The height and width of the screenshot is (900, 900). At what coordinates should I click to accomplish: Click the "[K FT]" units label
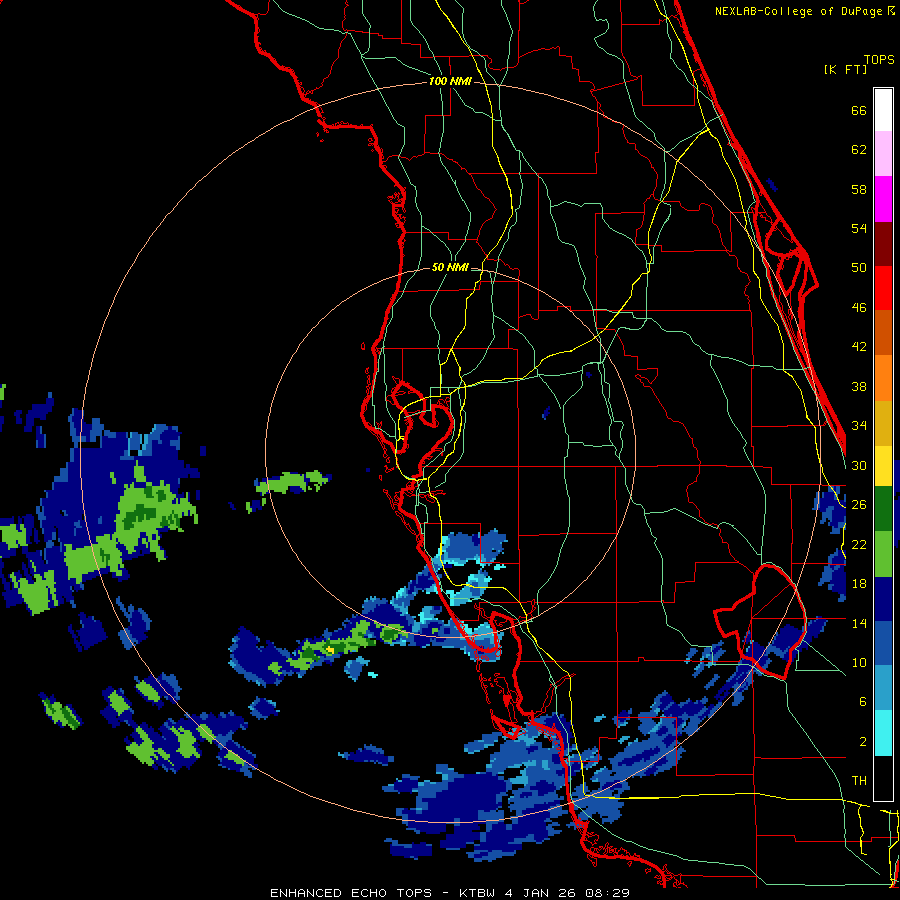click(x=845, y=70)
